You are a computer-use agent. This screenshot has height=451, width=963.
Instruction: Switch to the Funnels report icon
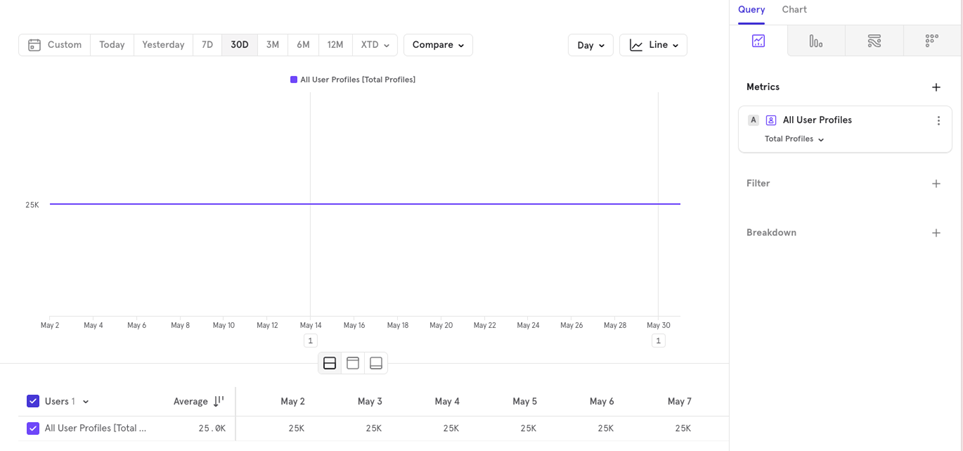pyautogui.click(x=816, y=41)
